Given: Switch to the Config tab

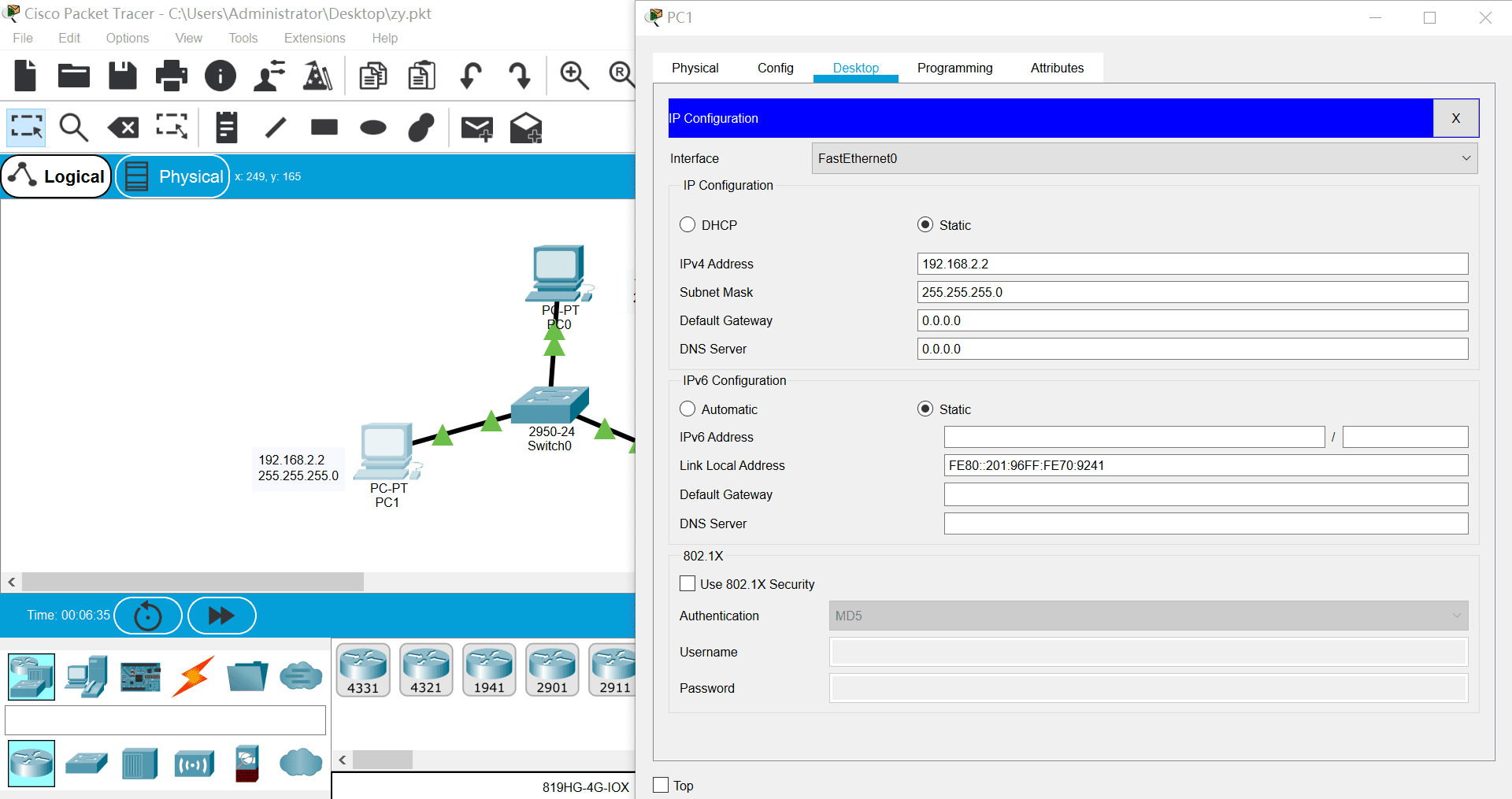Looking at the screenshot, I should pos(775,68).
